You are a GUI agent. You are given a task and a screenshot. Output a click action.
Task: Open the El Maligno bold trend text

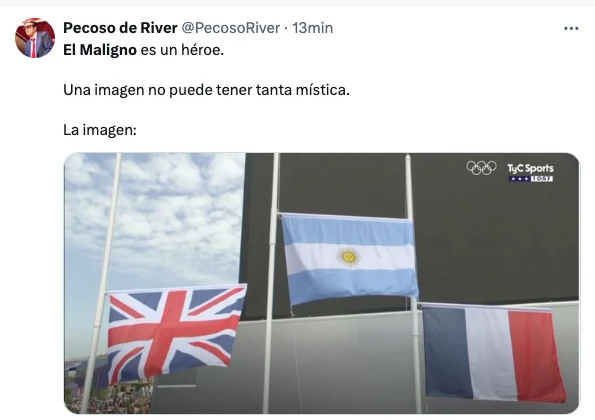click(100, 50)
